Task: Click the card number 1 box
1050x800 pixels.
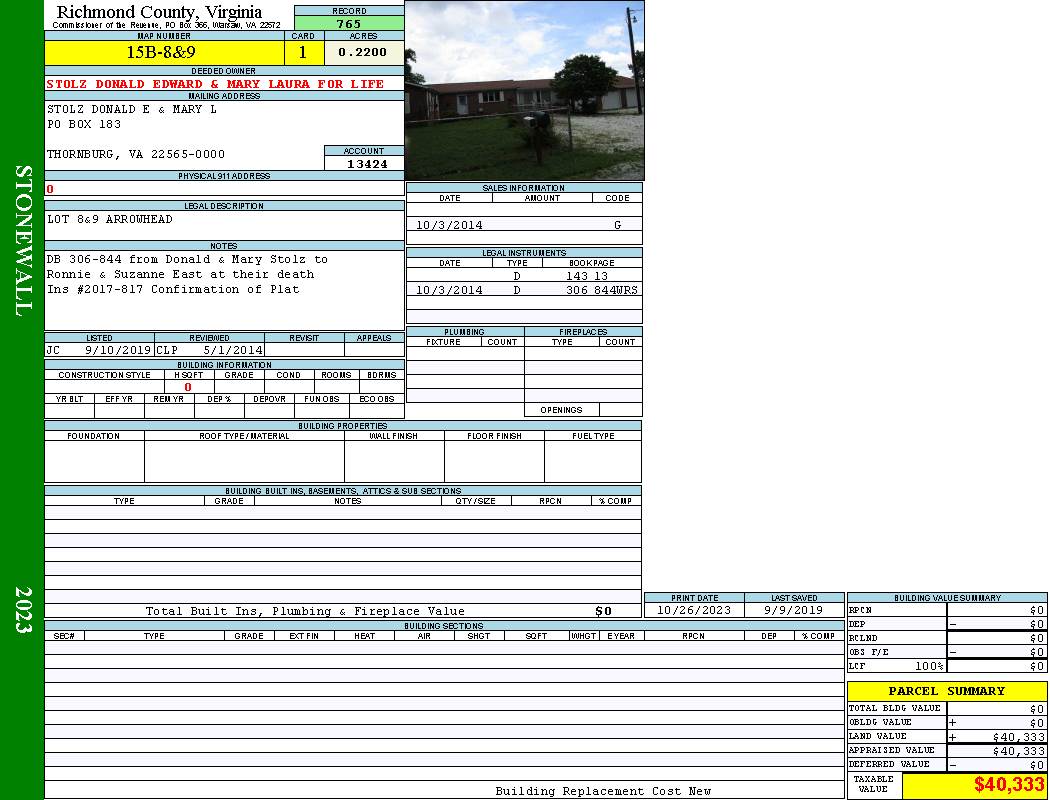Action: click(x=303, y=52)
